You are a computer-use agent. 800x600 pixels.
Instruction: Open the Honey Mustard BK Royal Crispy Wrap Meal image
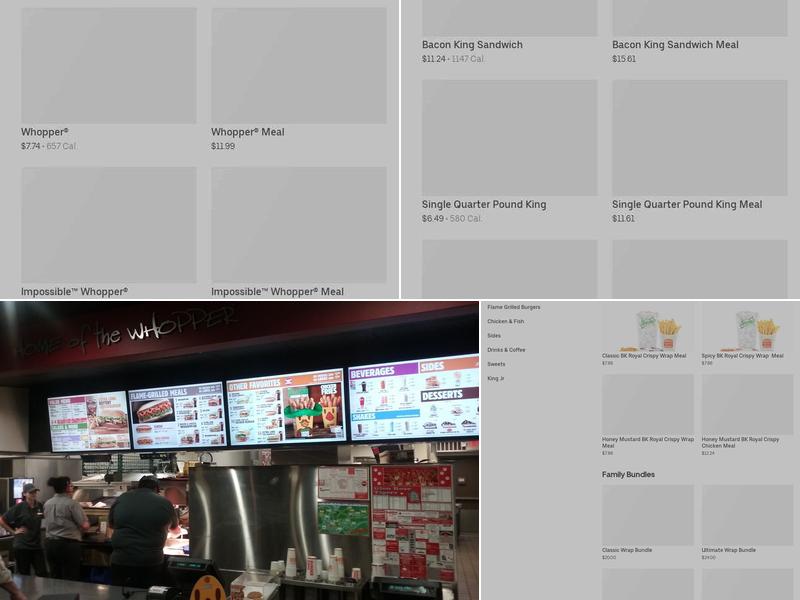648,405
